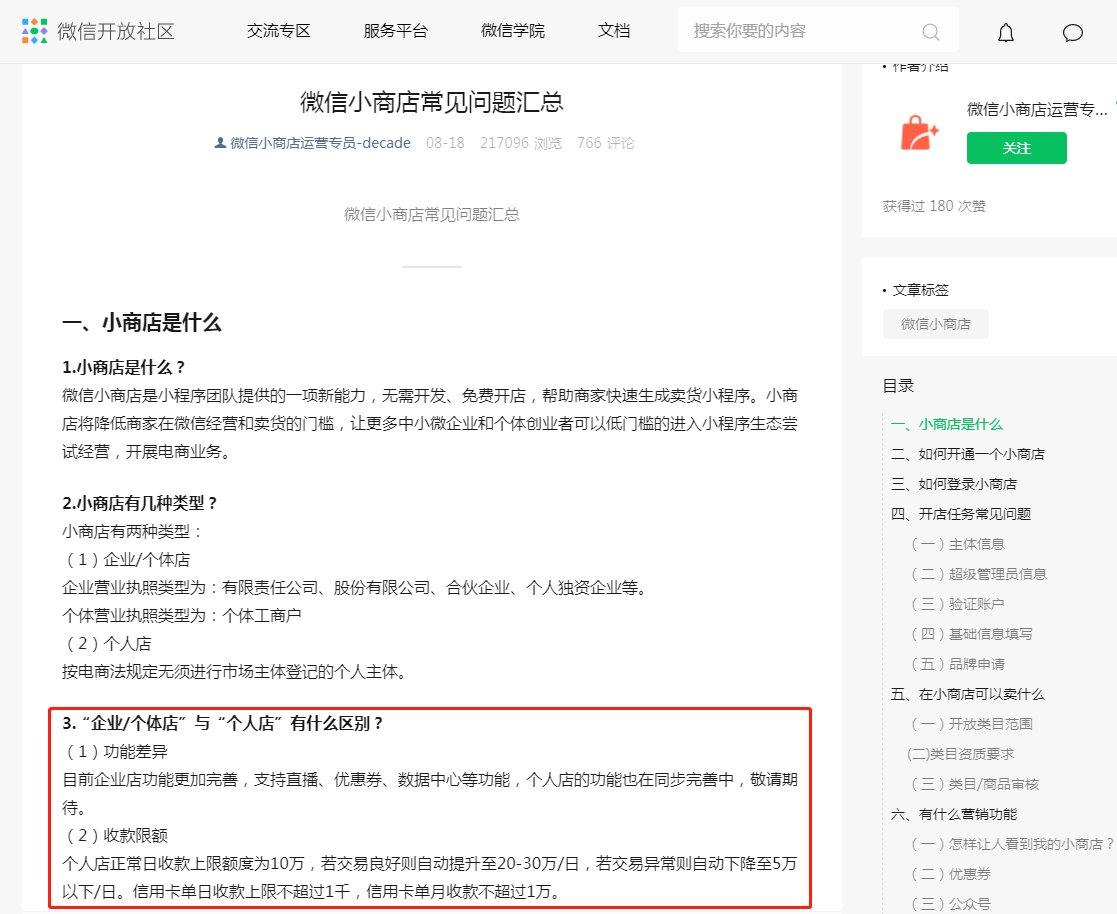Click the 文章标签 section label

[920, 290]
